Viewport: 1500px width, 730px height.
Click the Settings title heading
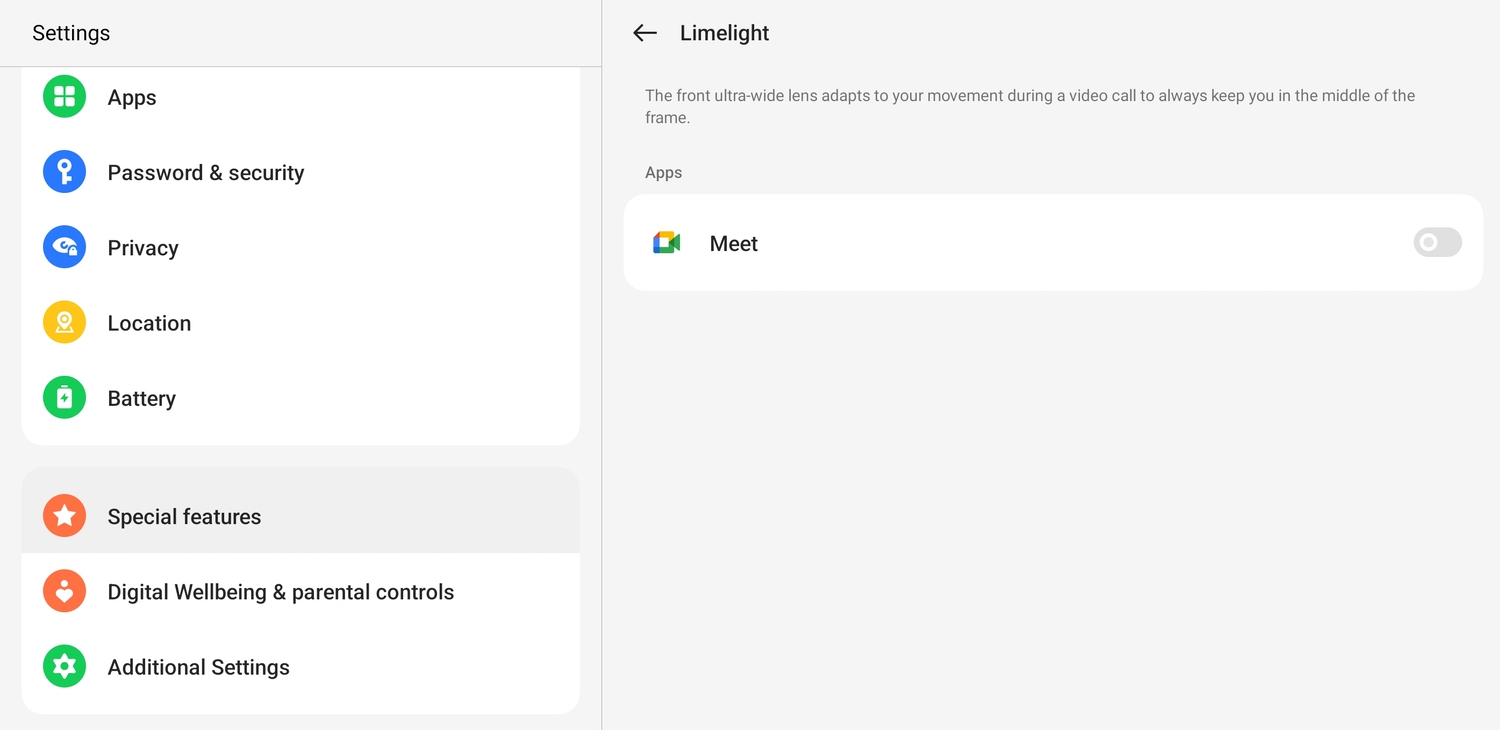click(71, 32)
